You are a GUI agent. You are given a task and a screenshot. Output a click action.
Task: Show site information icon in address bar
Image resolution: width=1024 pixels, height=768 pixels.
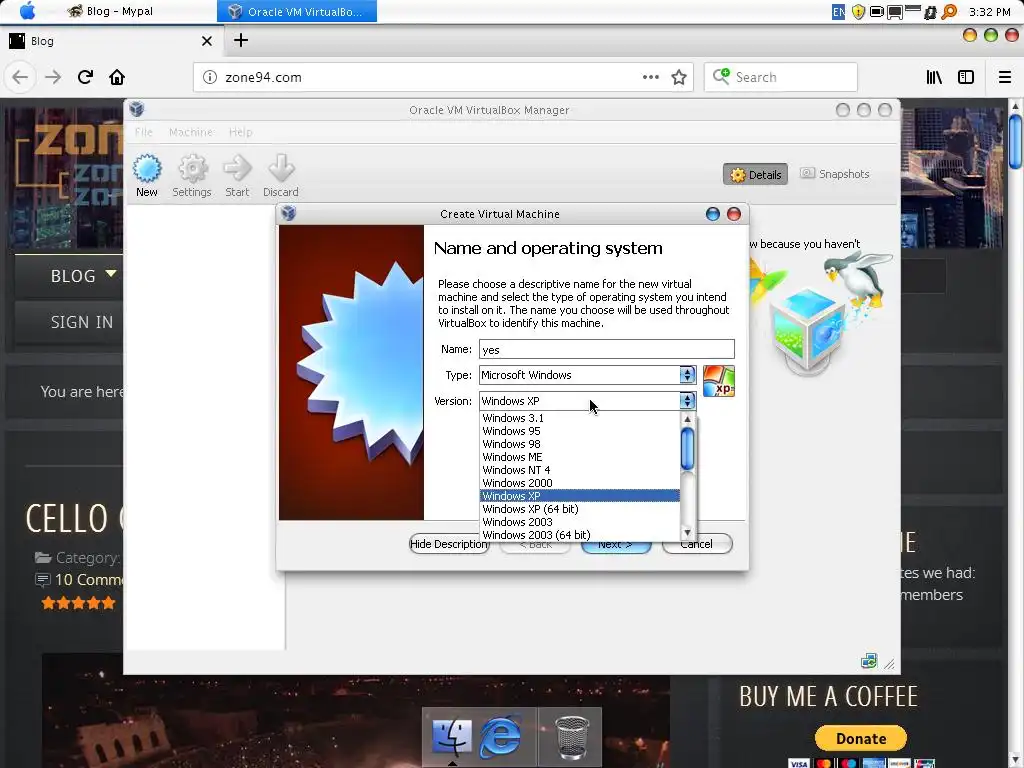pyautogui.click(x=210, y=77)
